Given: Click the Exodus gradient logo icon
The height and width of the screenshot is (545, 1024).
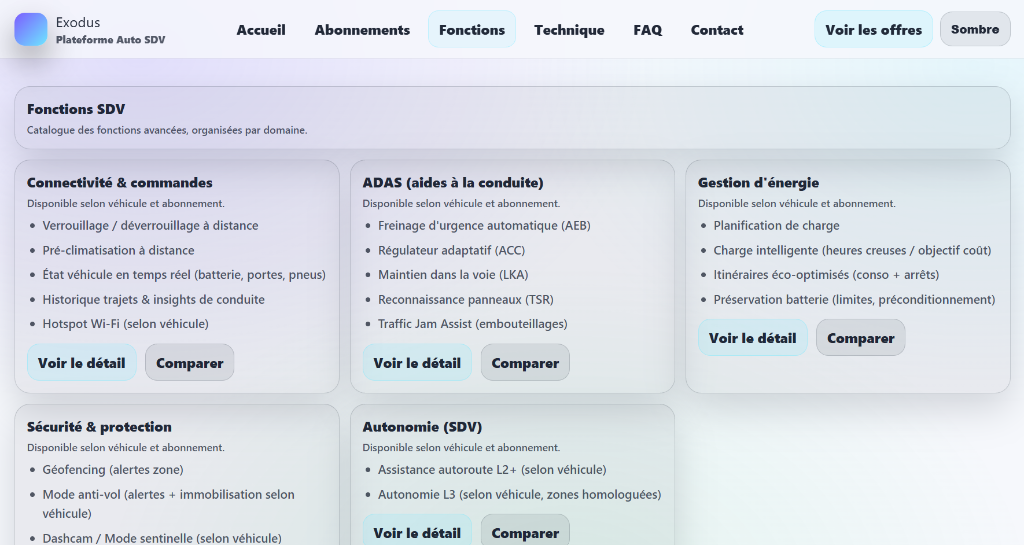Looking at the screenshot, I should pos(31,29).
